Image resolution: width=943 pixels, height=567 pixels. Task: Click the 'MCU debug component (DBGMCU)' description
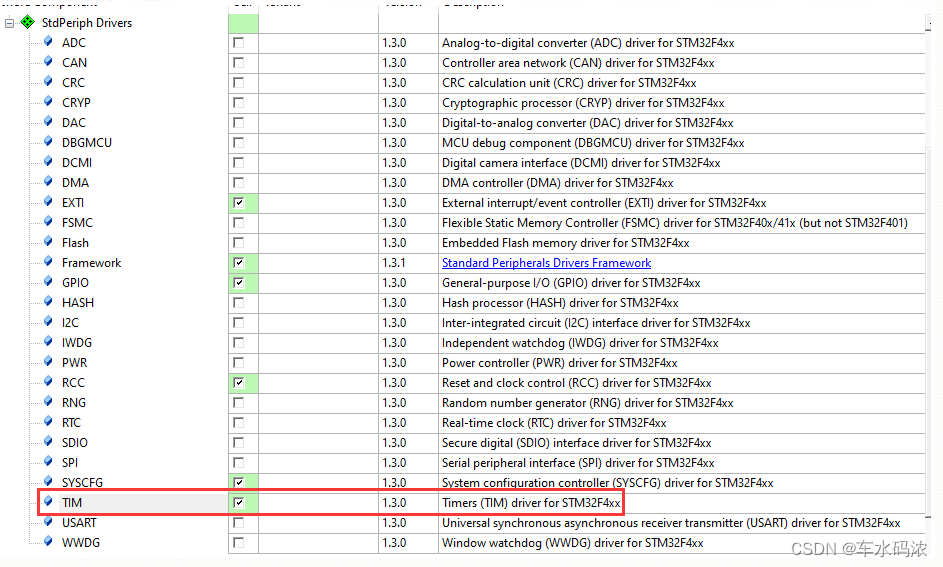593,143
